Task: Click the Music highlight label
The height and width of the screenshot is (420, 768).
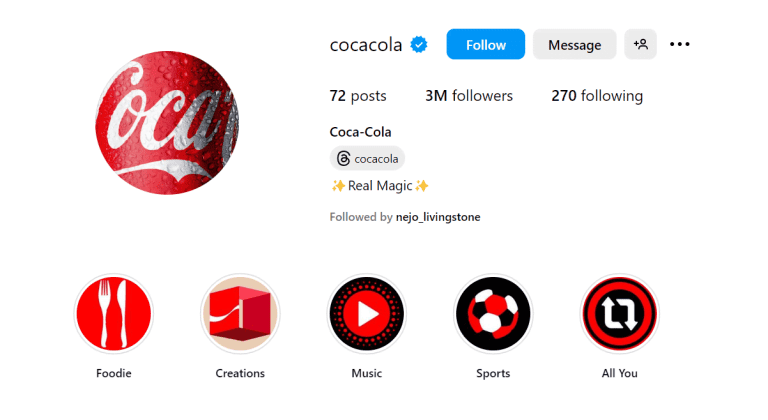Action: click(x=367, y=373)
